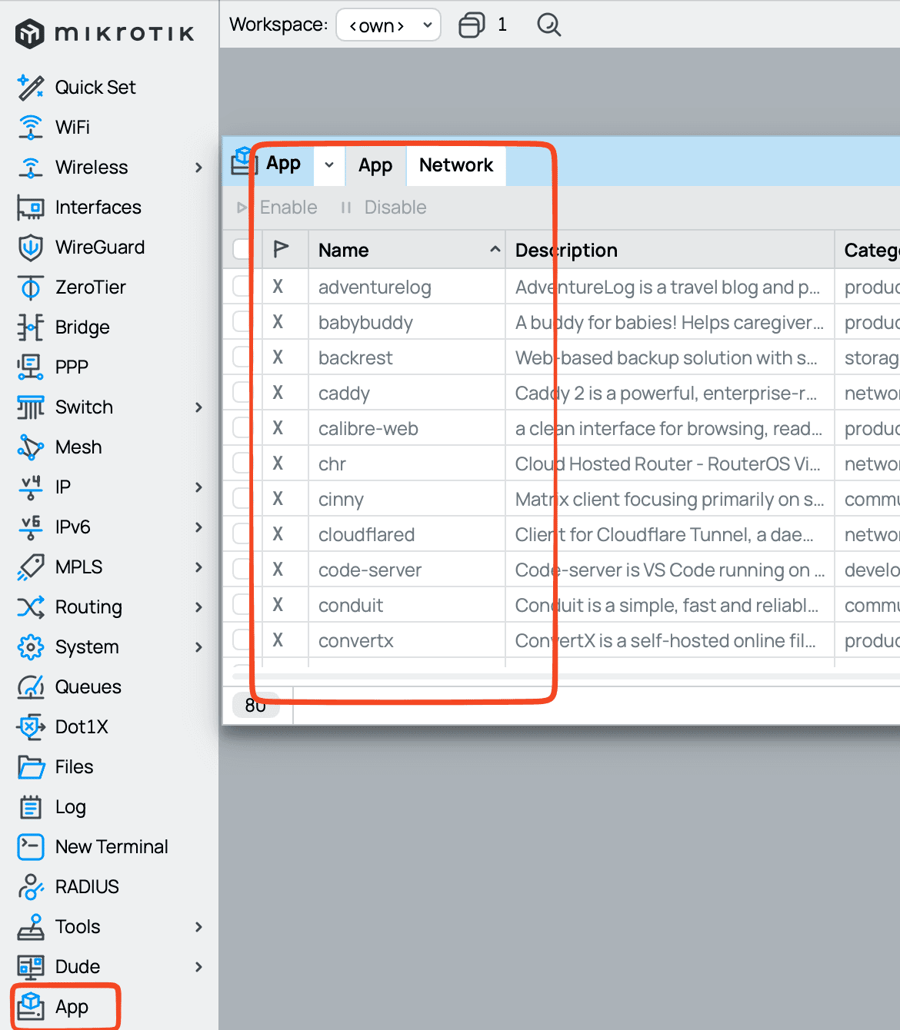The image size is (900, 1030).
Task: Click the MikroTik logo
Action: pos(105,34)
